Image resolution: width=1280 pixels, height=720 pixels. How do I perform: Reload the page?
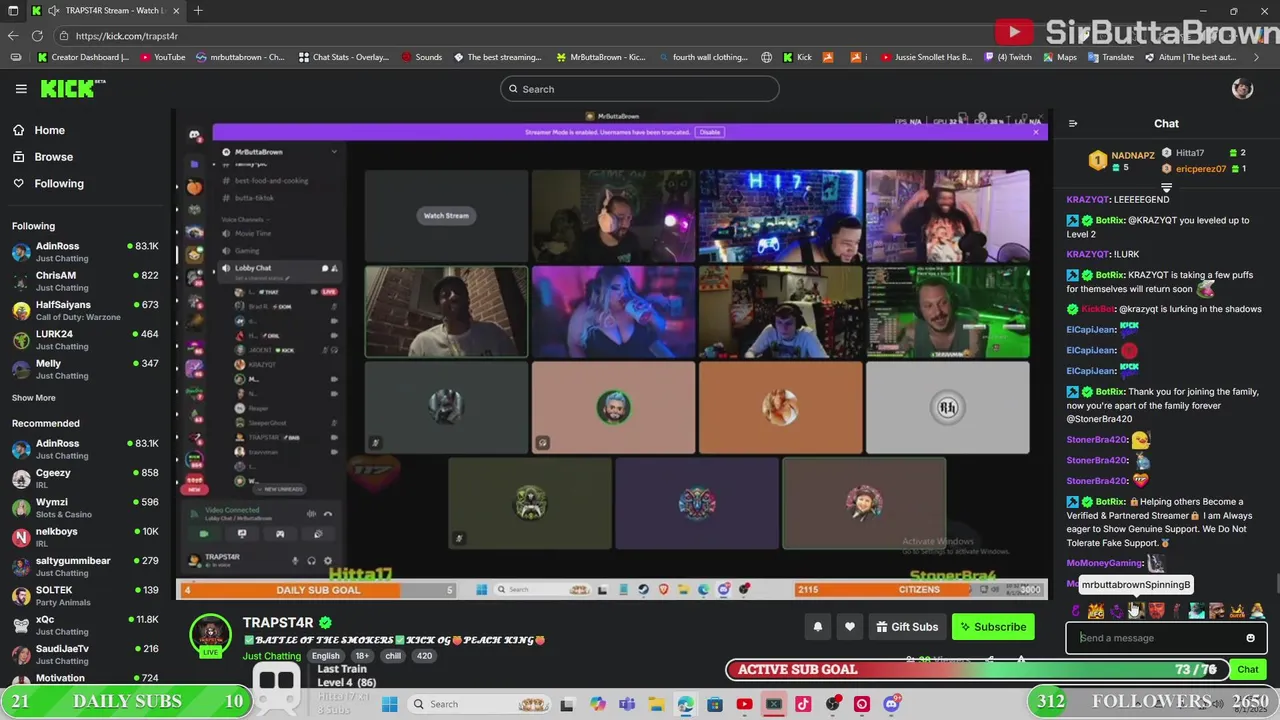[x=37, y=36]
